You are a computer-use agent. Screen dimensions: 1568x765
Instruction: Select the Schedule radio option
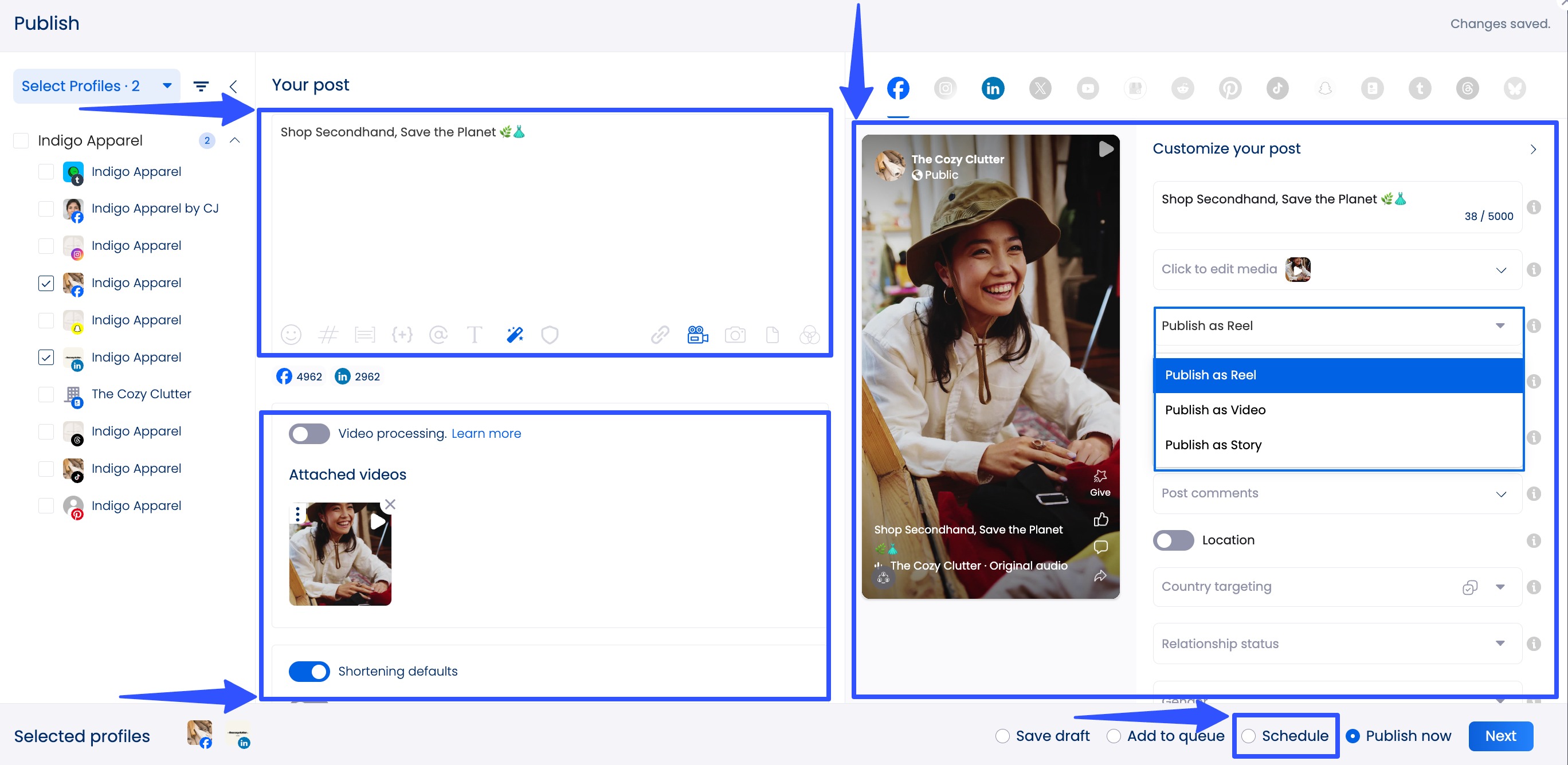[x=1250, y=736]
